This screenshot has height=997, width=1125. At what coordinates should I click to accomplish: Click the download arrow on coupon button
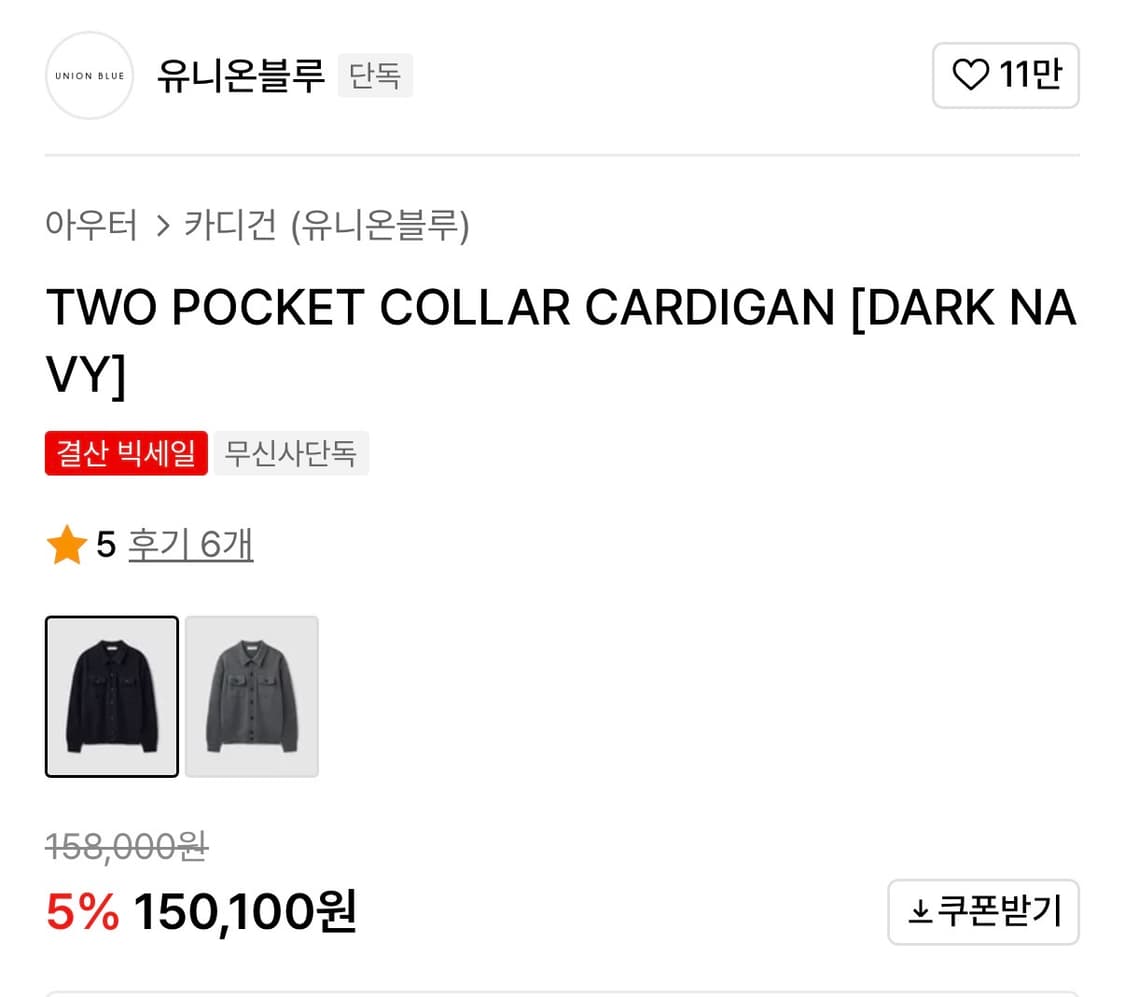point(920,912)
